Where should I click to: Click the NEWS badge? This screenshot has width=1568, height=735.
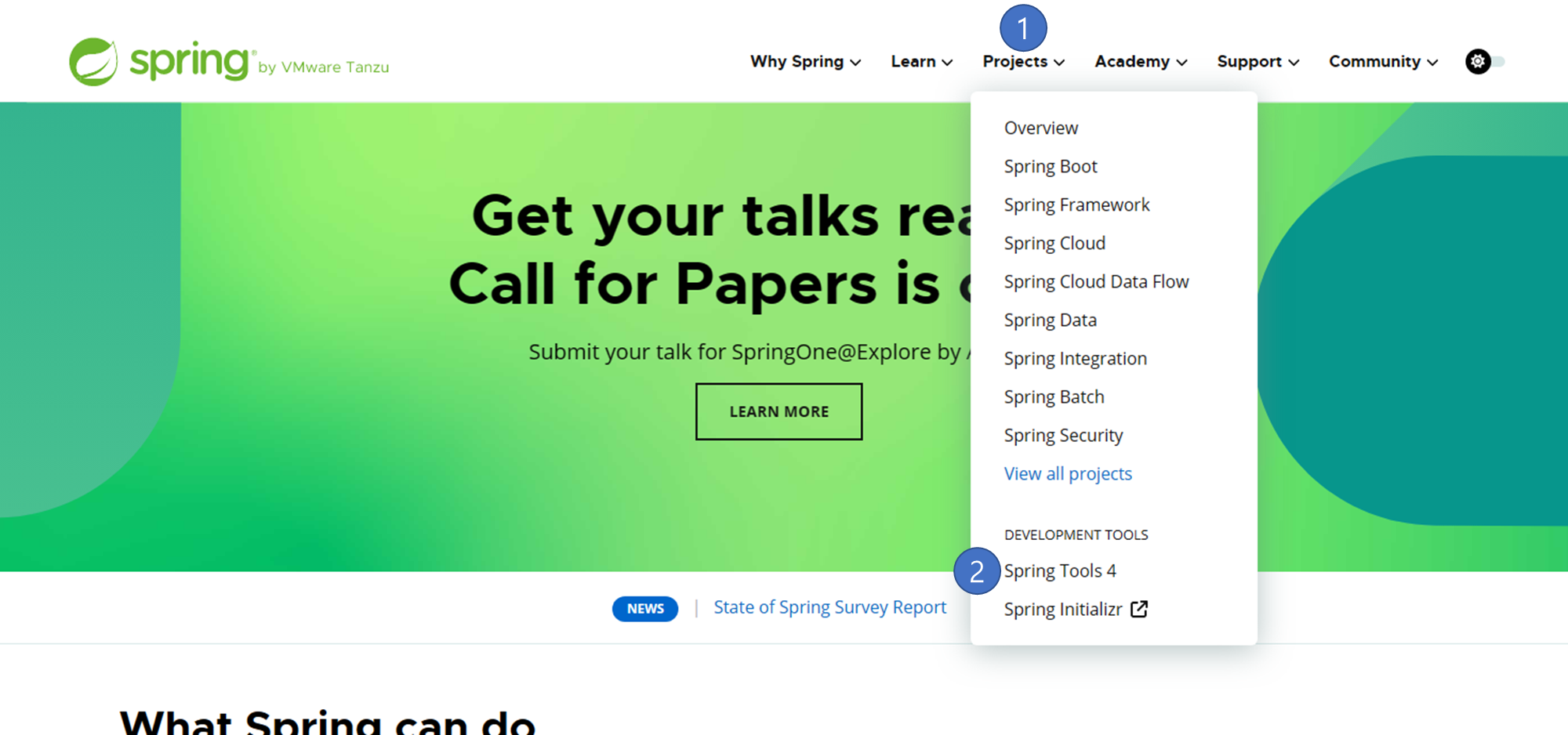pyautogui.click(x=645, y=609)
